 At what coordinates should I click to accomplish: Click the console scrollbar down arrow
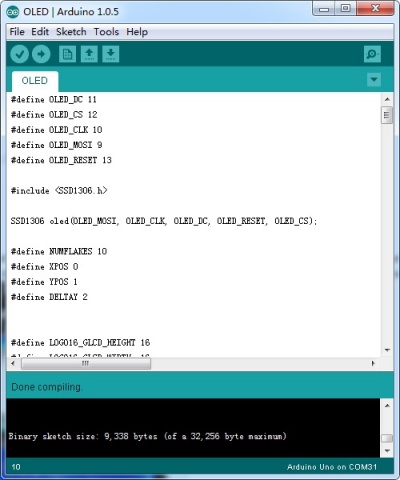387,451
